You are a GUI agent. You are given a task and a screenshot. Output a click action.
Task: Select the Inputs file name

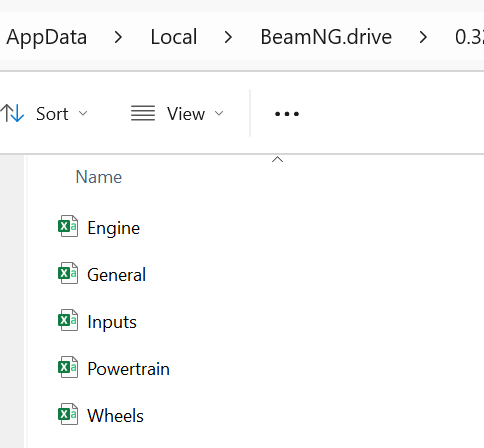112,323
